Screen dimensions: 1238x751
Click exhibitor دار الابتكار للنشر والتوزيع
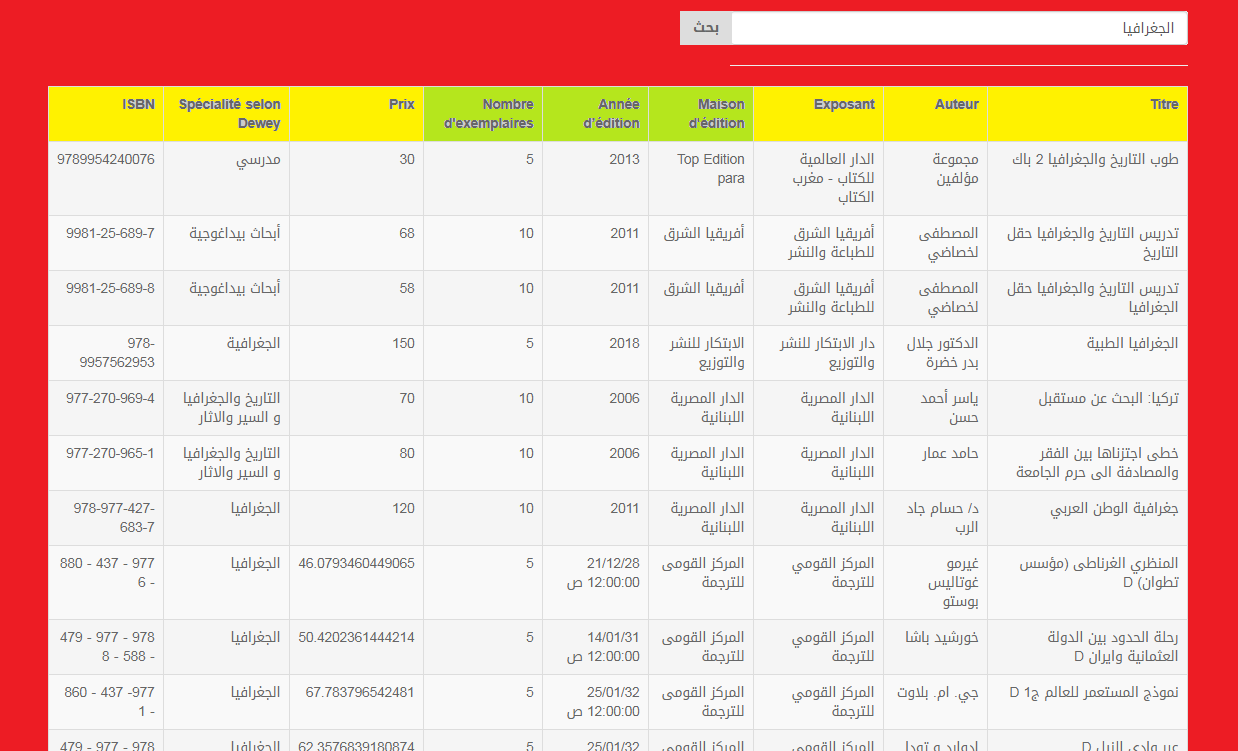pyautogui.click(x=827, y=353)
